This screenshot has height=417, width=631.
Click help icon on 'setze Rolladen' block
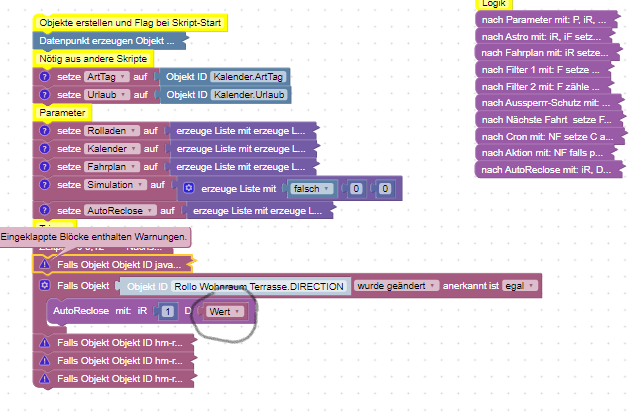pos(45,131)
